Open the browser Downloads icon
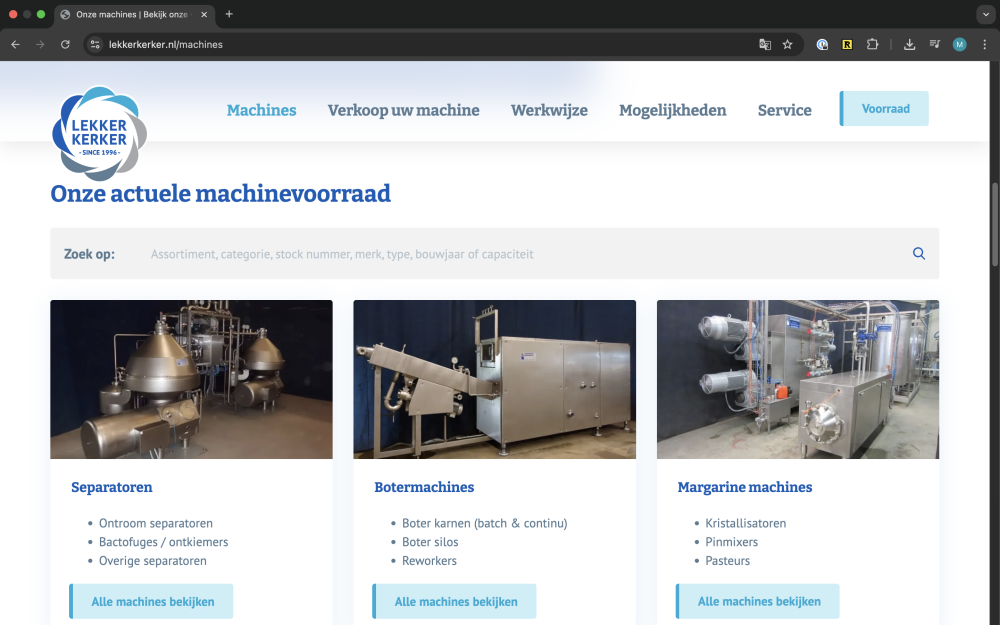 909,44
